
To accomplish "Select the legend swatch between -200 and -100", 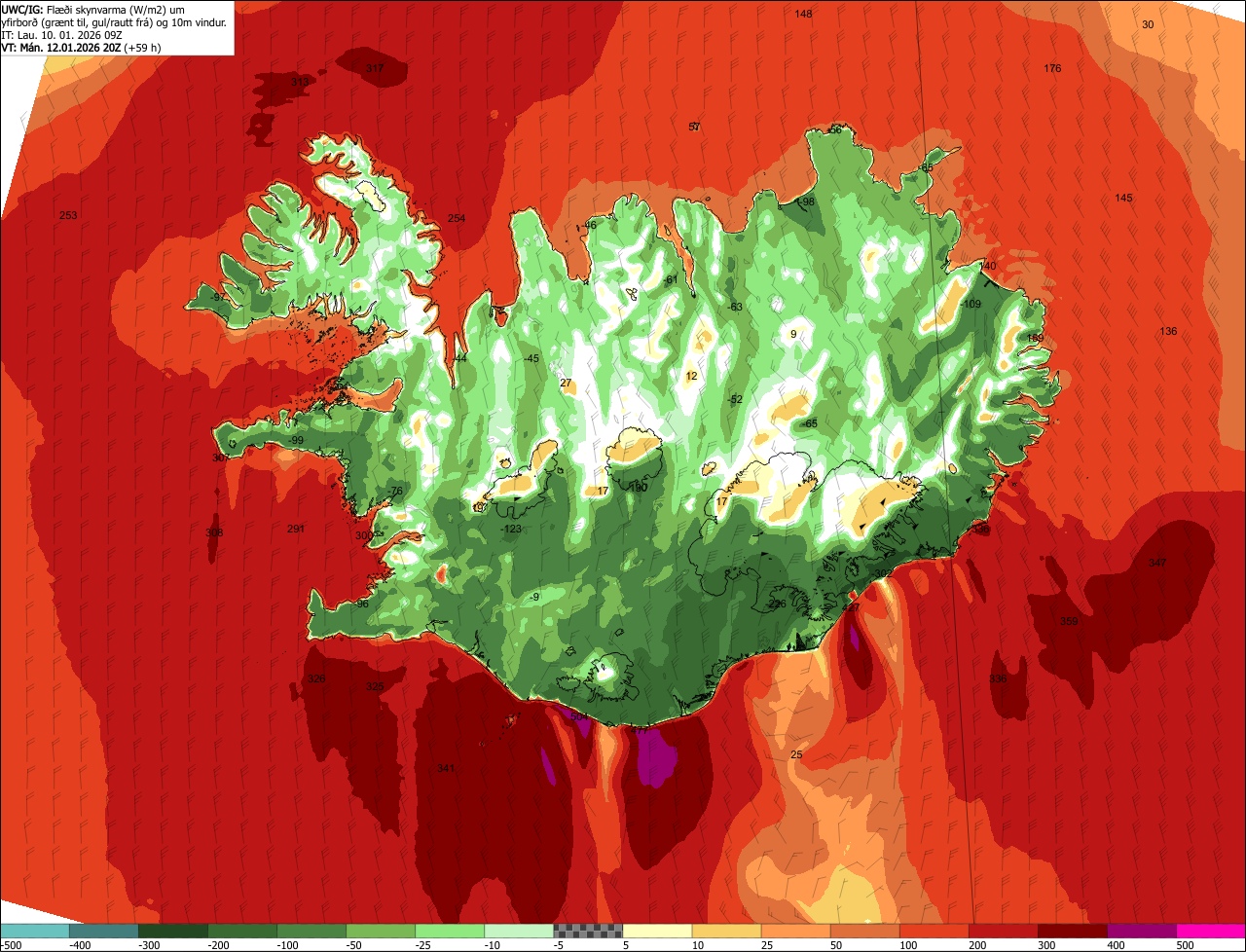I will tap(241, 931).
